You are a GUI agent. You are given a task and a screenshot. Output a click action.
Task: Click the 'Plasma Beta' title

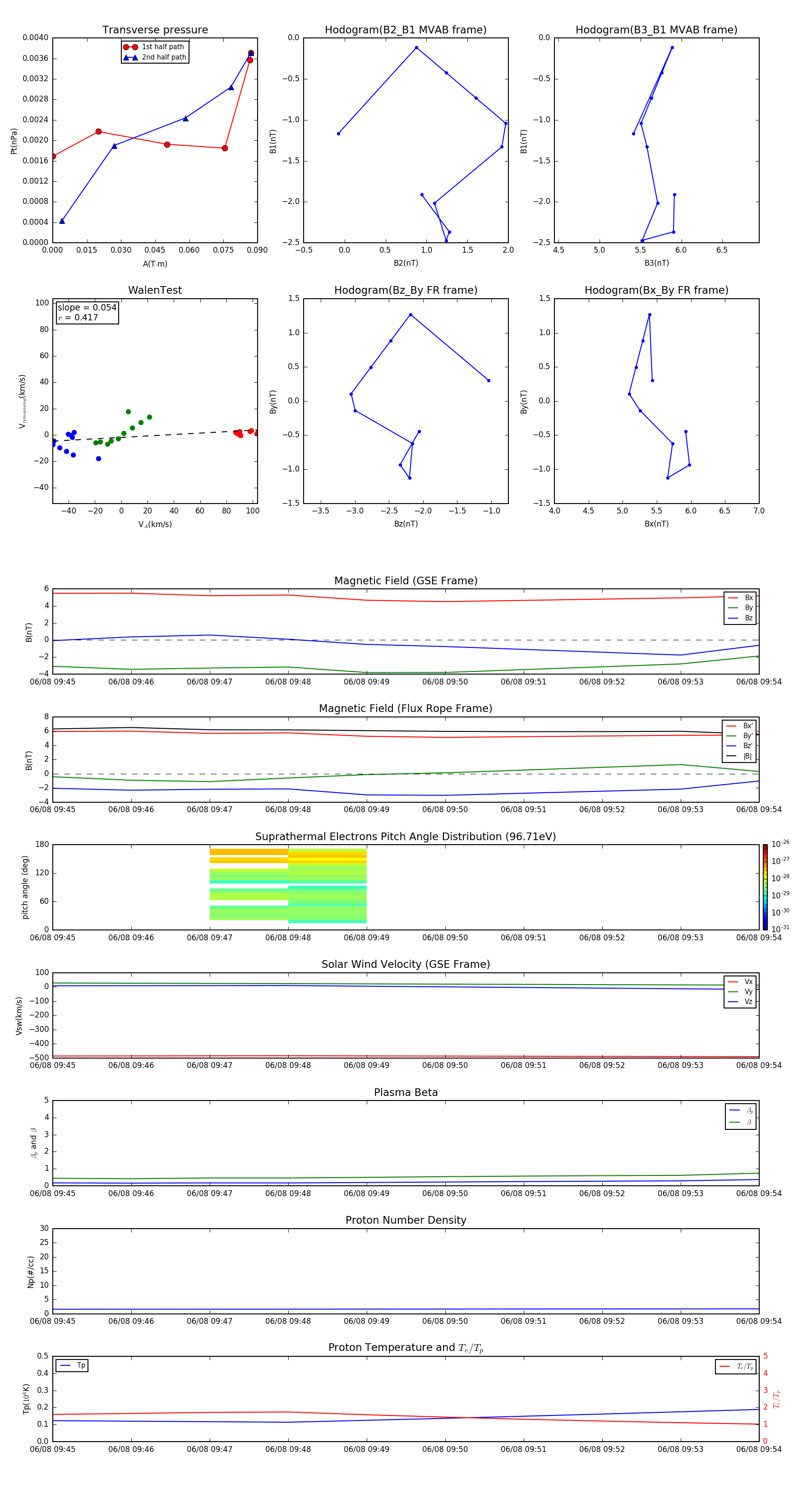[x=406, y=1092]
